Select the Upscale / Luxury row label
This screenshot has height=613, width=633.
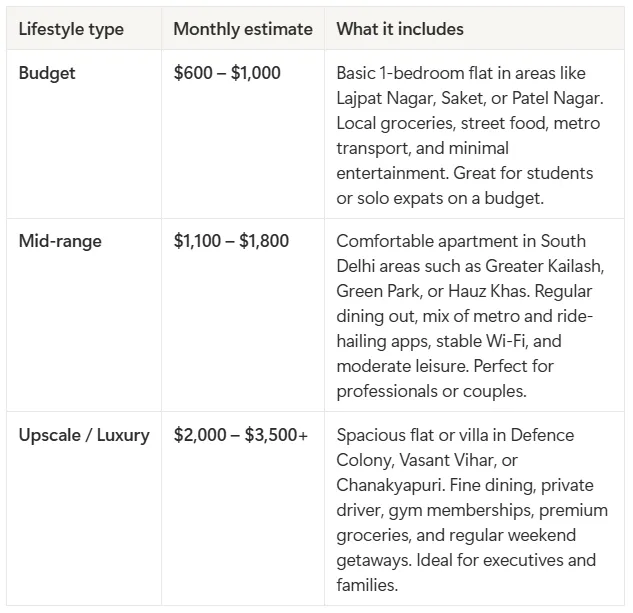click(84, 435)
